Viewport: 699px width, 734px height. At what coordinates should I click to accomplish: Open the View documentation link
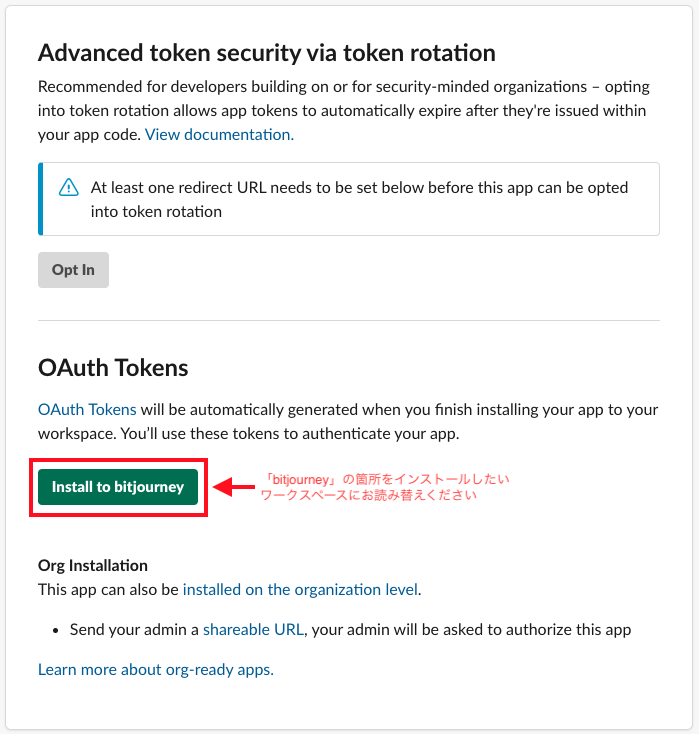pyautogui.click(x=219, y=135)
